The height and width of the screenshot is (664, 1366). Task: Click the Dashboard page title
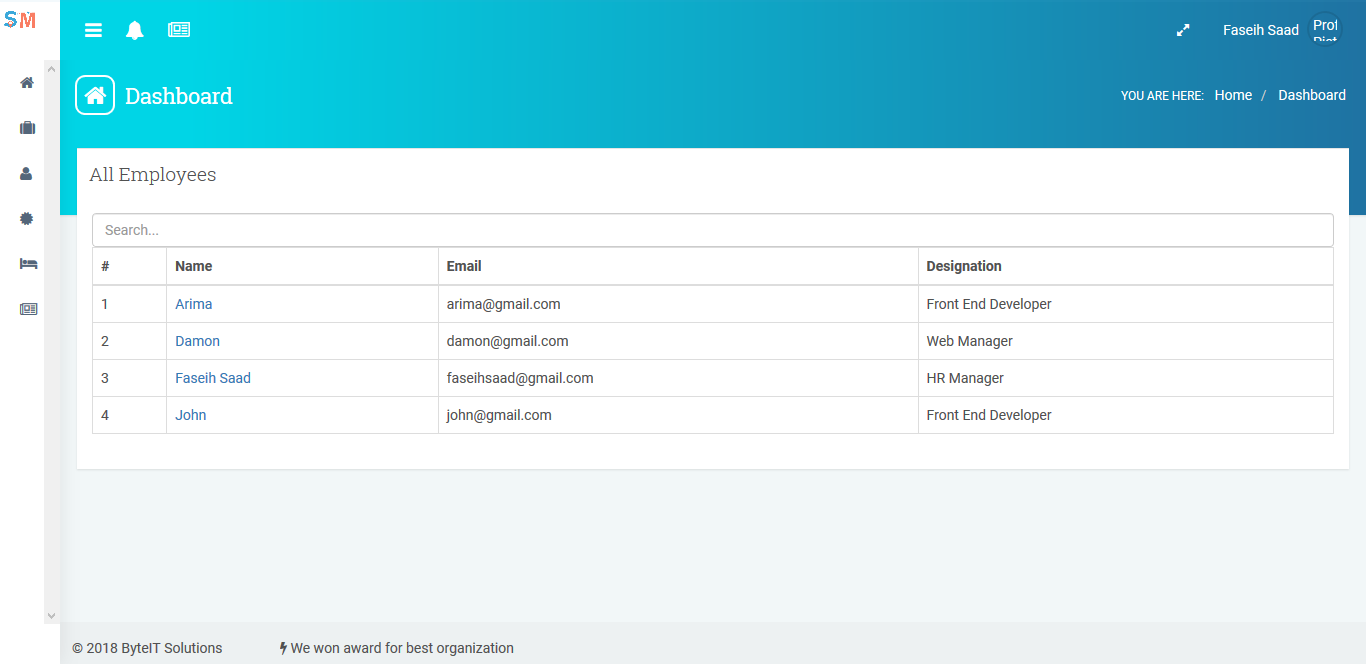179,96
